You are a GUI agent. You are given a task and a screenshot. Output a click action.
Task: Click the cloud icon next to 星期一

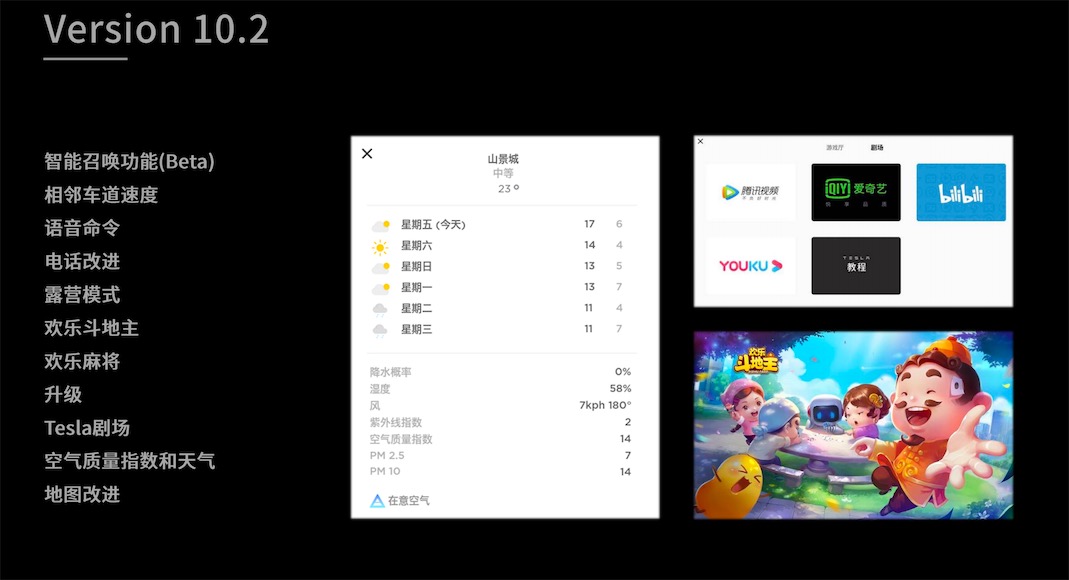tap(380, 286)
